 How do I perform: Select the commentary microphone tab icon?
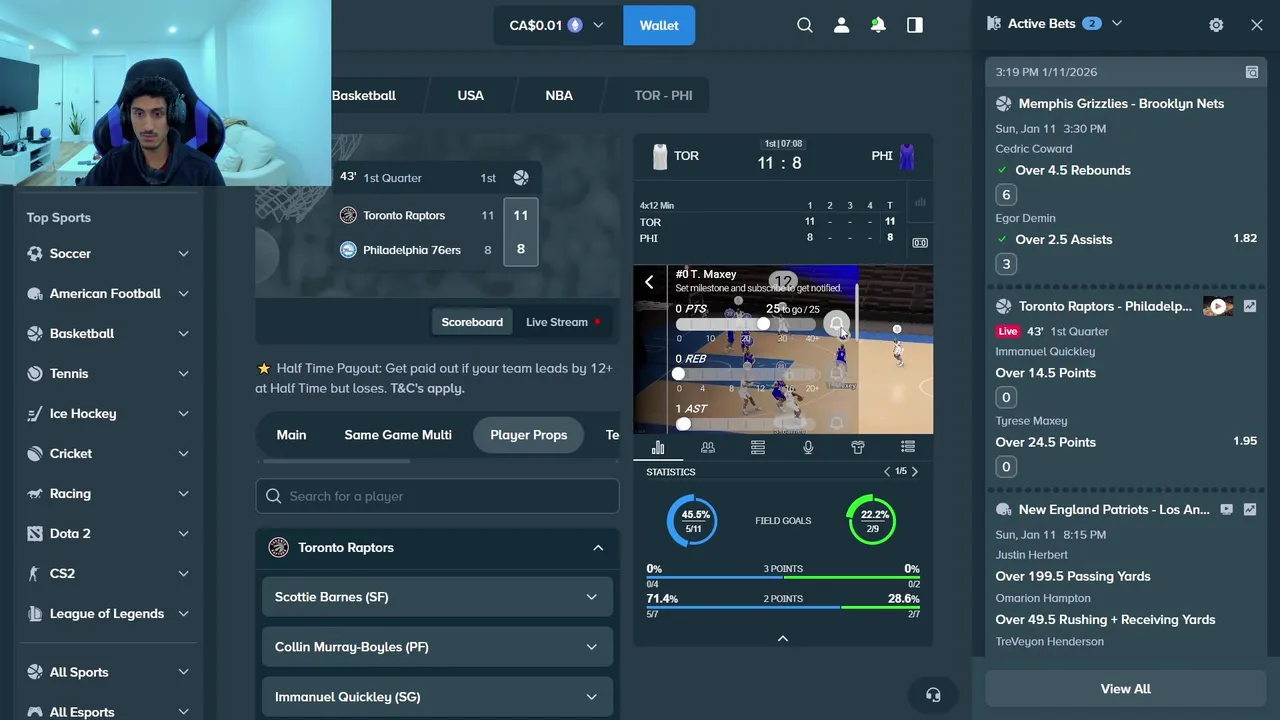[x=808, y=447]
